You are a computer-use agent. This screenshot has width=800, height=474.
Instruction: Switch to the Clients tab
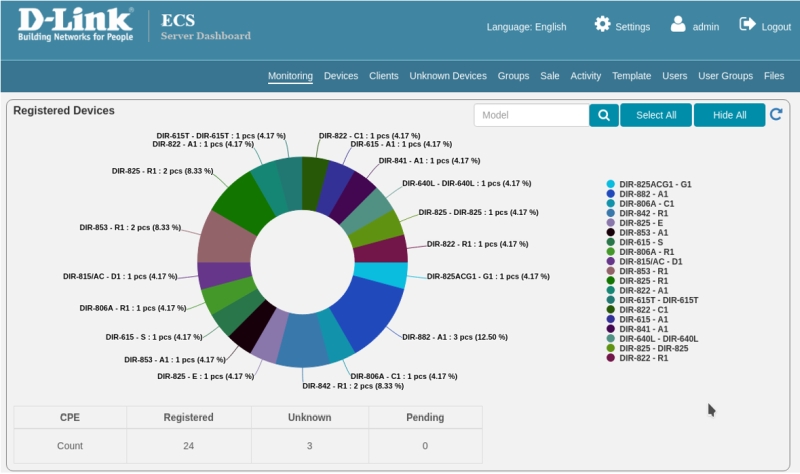coord(384,76)
